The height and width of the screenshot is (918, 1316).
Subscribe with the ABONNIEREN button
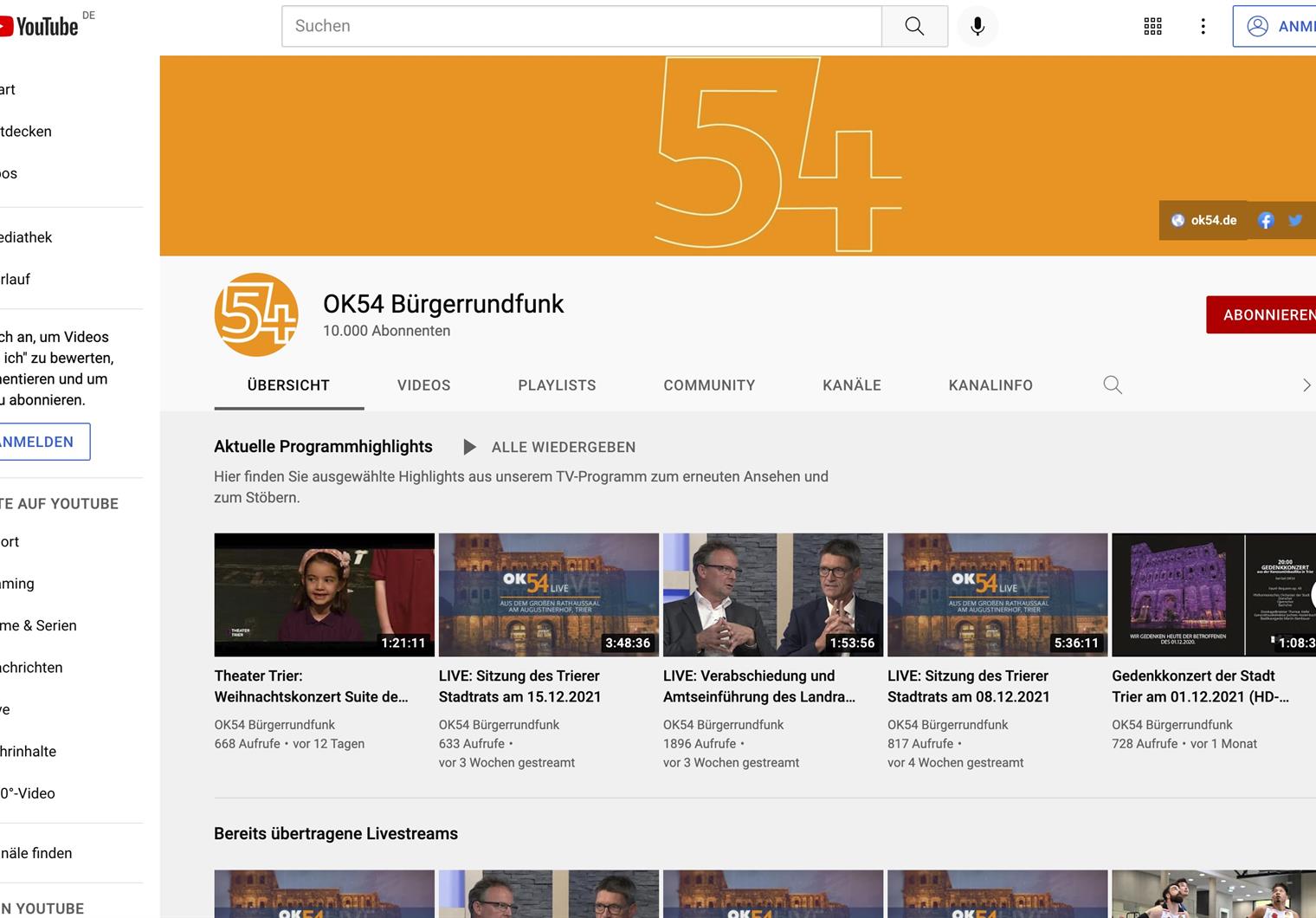1261,314
